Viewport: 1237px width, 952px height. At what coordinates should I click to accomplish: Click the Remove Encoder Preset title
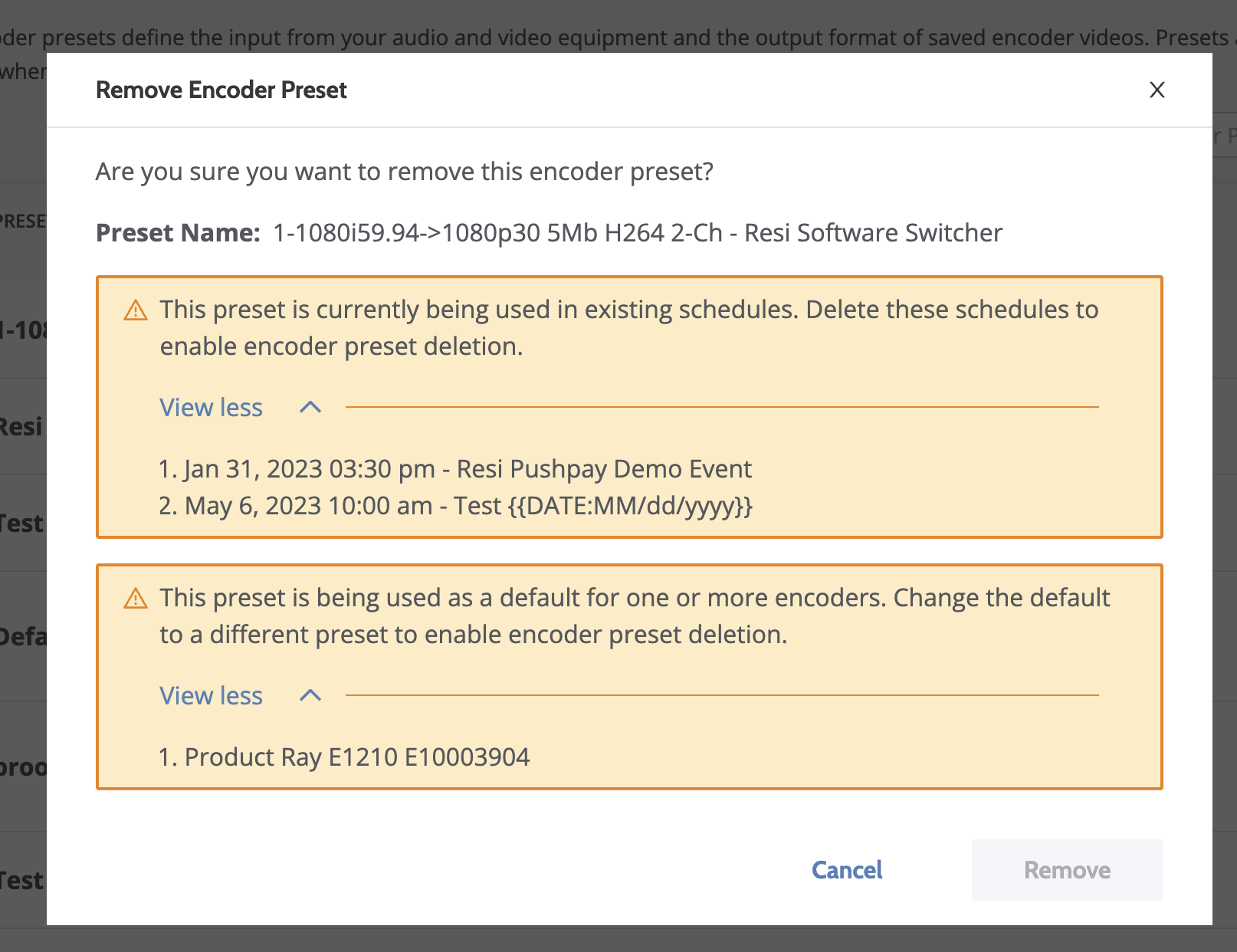click(x=221, y=90)
